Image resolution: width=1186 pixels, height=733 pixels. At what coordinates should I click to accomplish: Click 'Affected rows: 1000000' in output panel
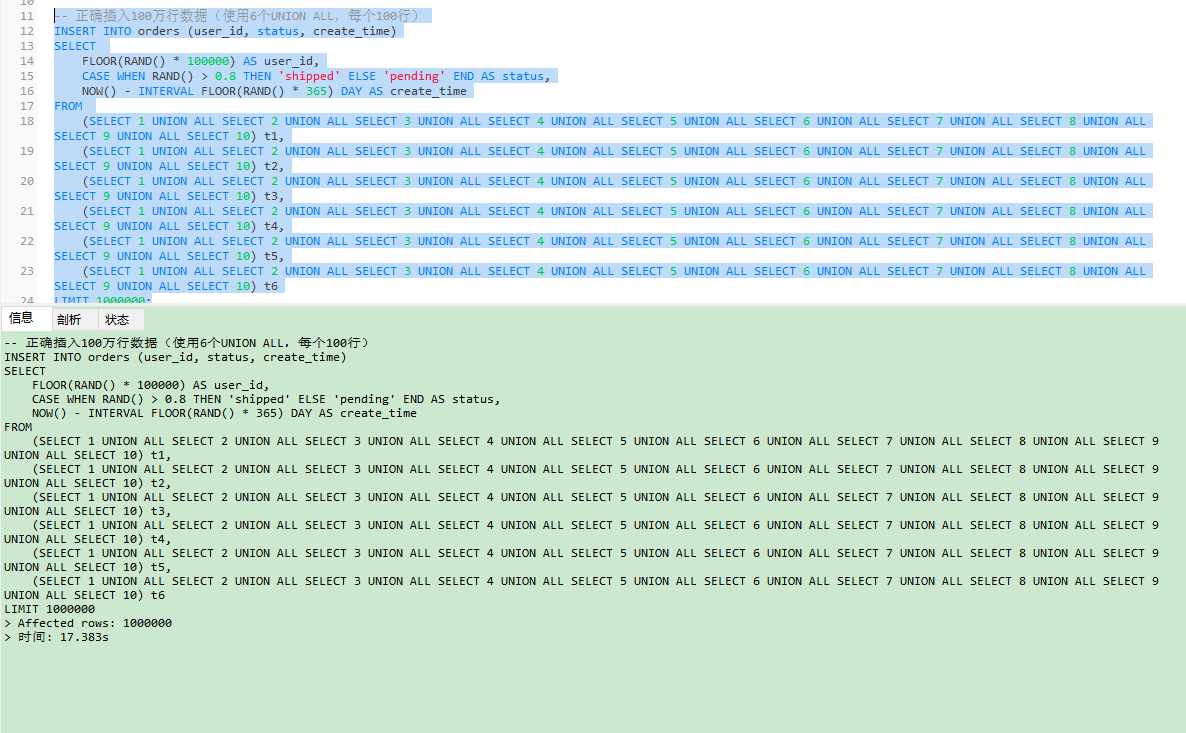94,623
